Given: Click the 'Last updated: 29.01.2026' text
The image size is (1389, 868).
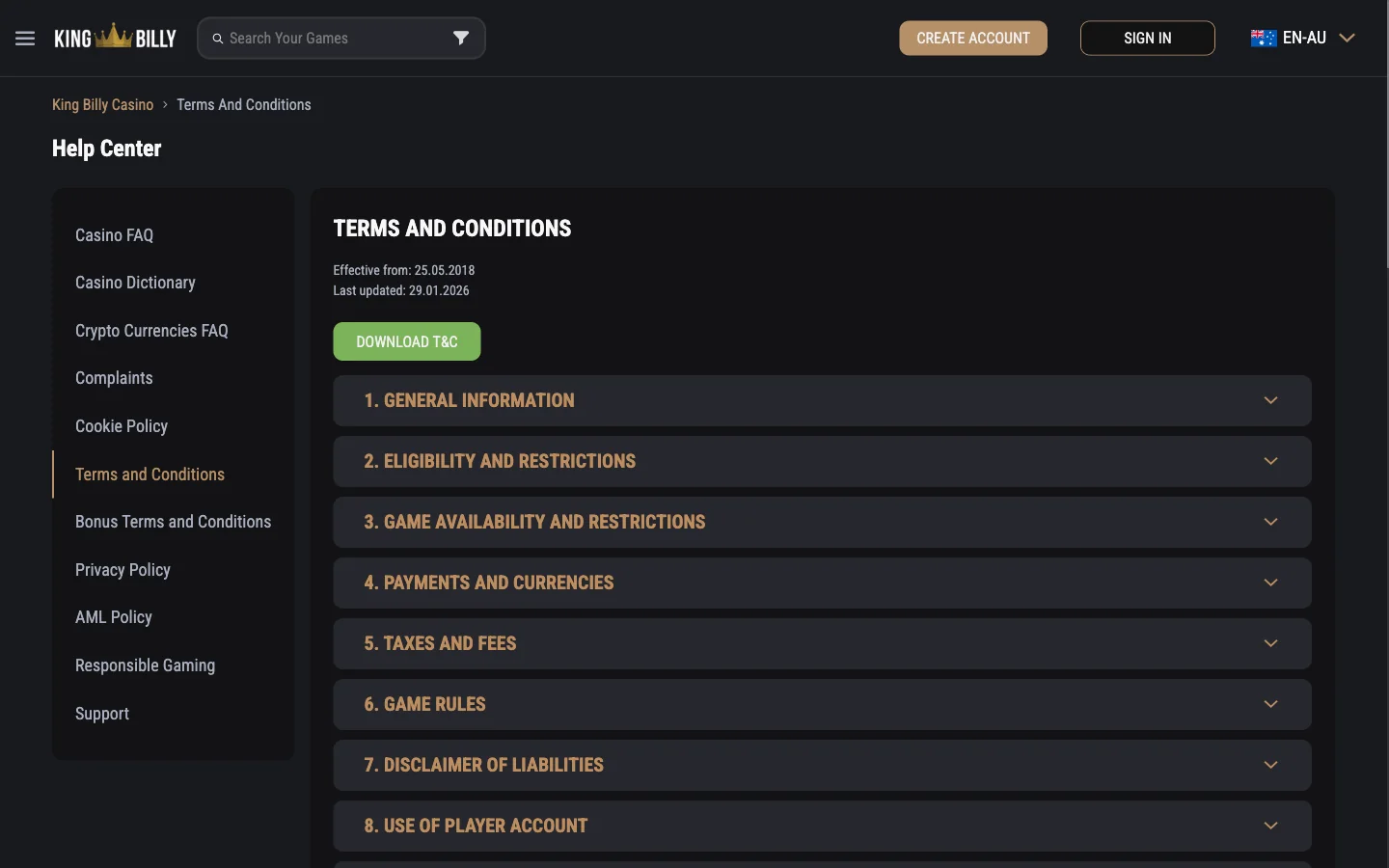Looking at the screenshot, I should coord(401,290).
